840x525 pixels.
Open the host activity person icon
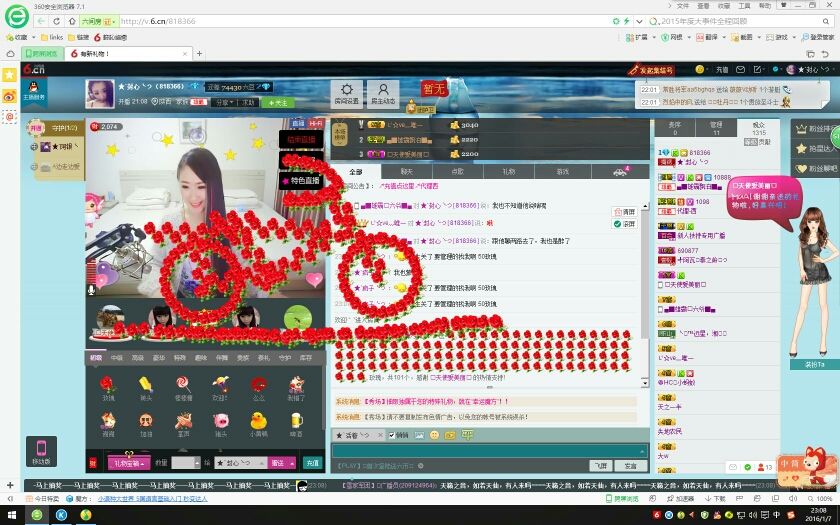383,94
